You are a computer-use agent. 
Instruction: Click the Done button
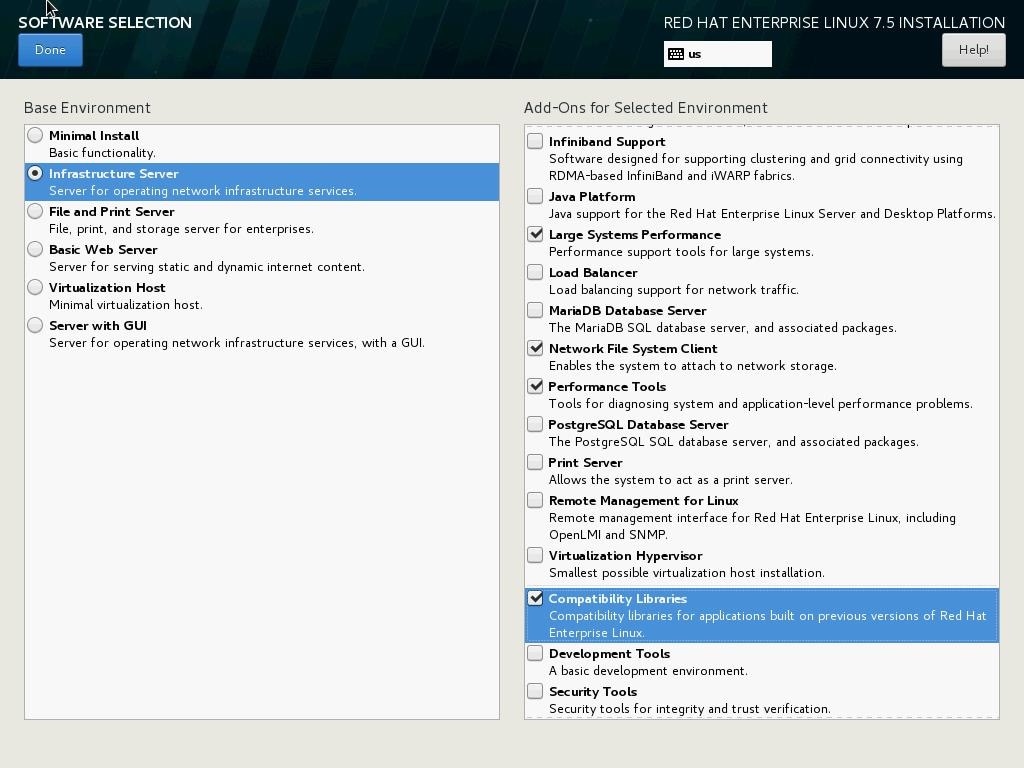point(50,50)
